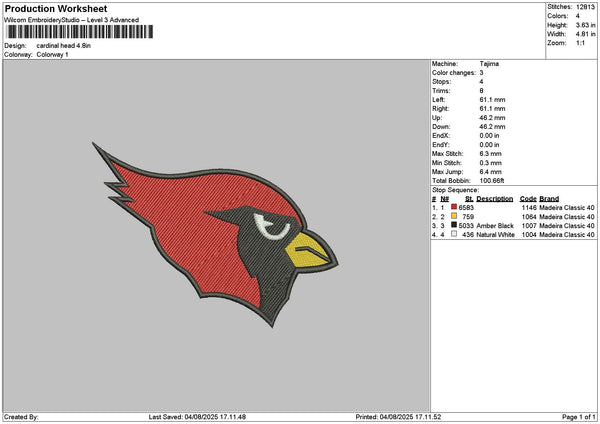Click the Machine value Tajima
Viewport: 600px width, 424px height.
489,64
